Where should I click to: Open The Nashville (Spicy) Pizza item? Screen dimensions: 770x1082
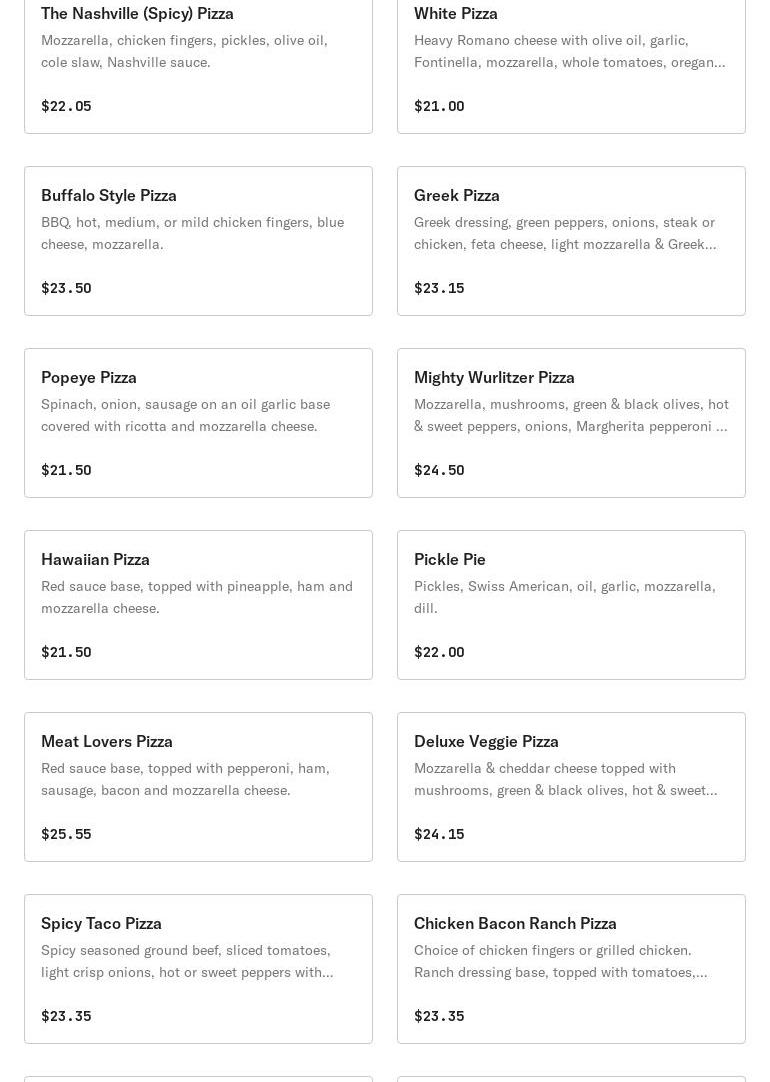tap(137, 14)
